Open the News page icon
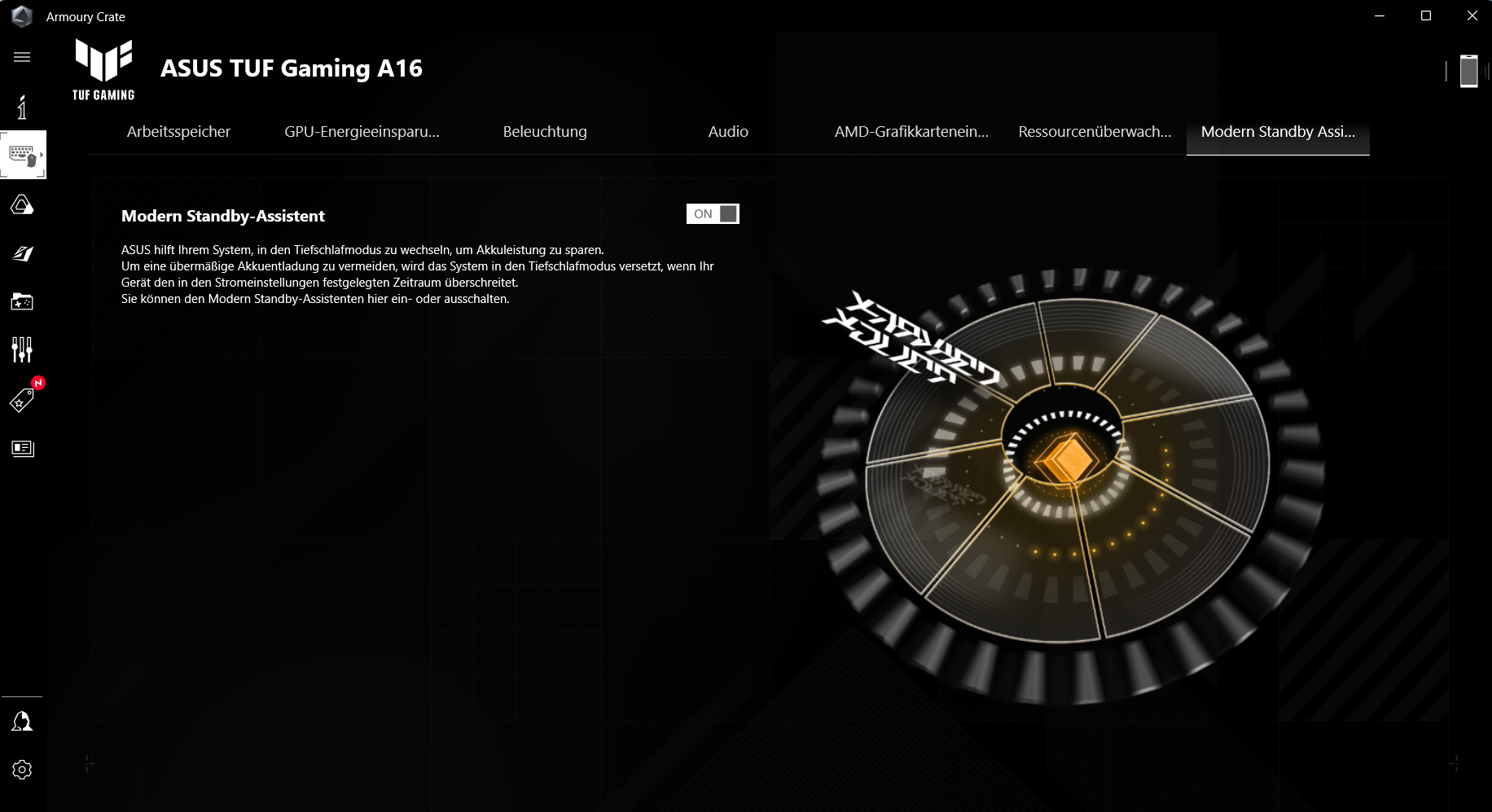The height and width of the screenshot is (812, 1492). tap(22, 448)
